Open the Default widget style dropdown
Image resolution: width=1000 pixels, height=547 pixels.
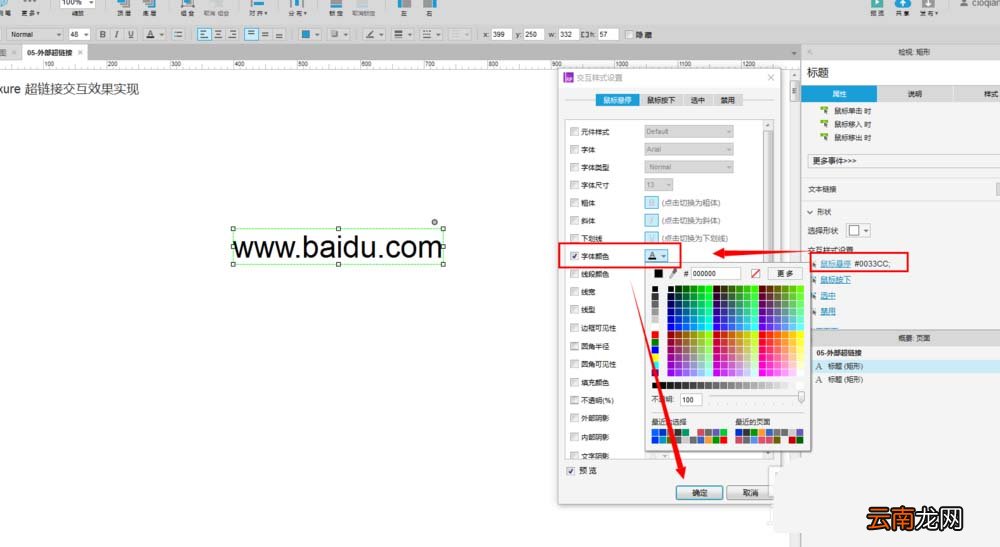pyautogui.click(x=689, y=131)
